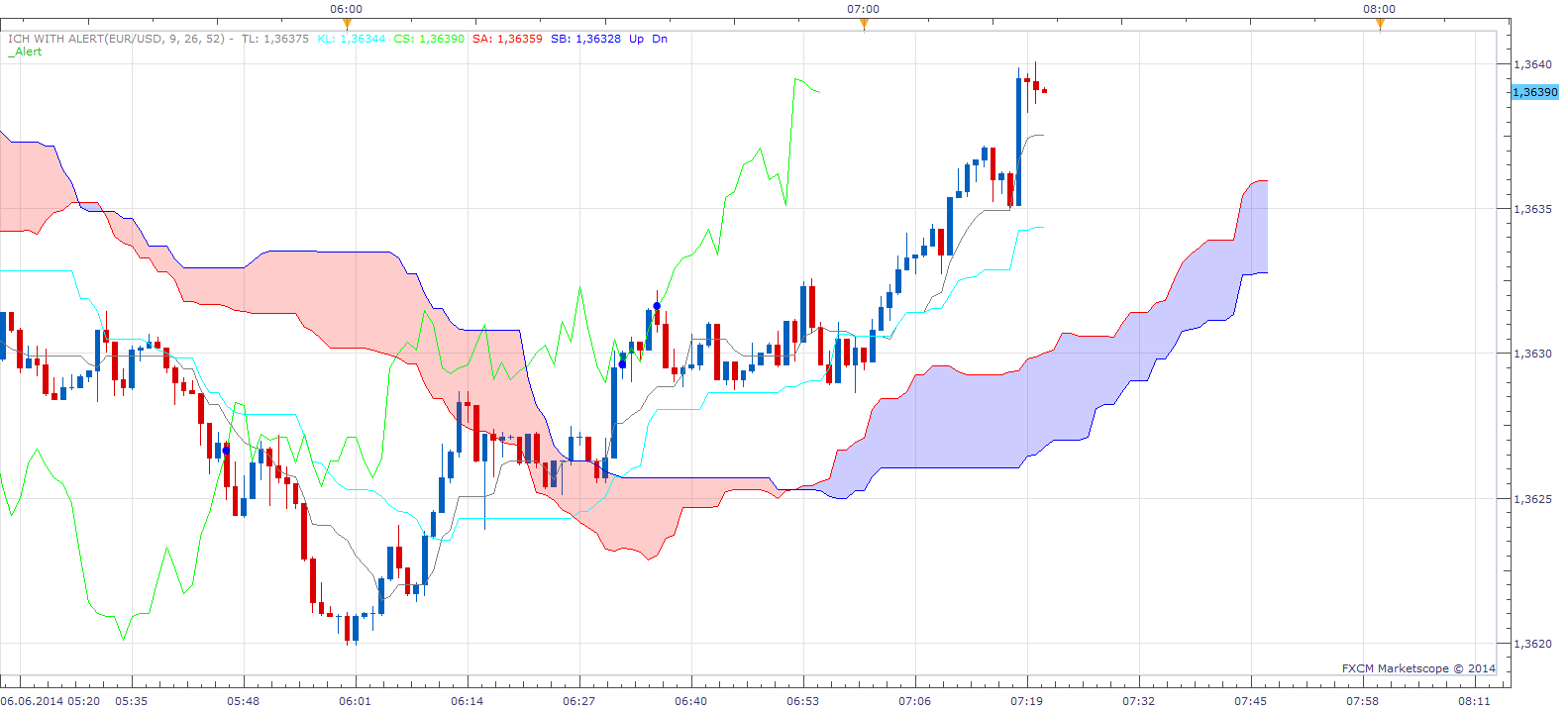Click the 06:40 time axis label

point(690,701)
